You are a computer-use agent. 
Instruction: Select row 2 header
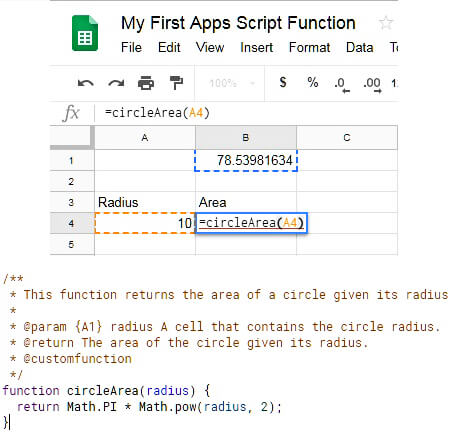(x=72, y=181)
